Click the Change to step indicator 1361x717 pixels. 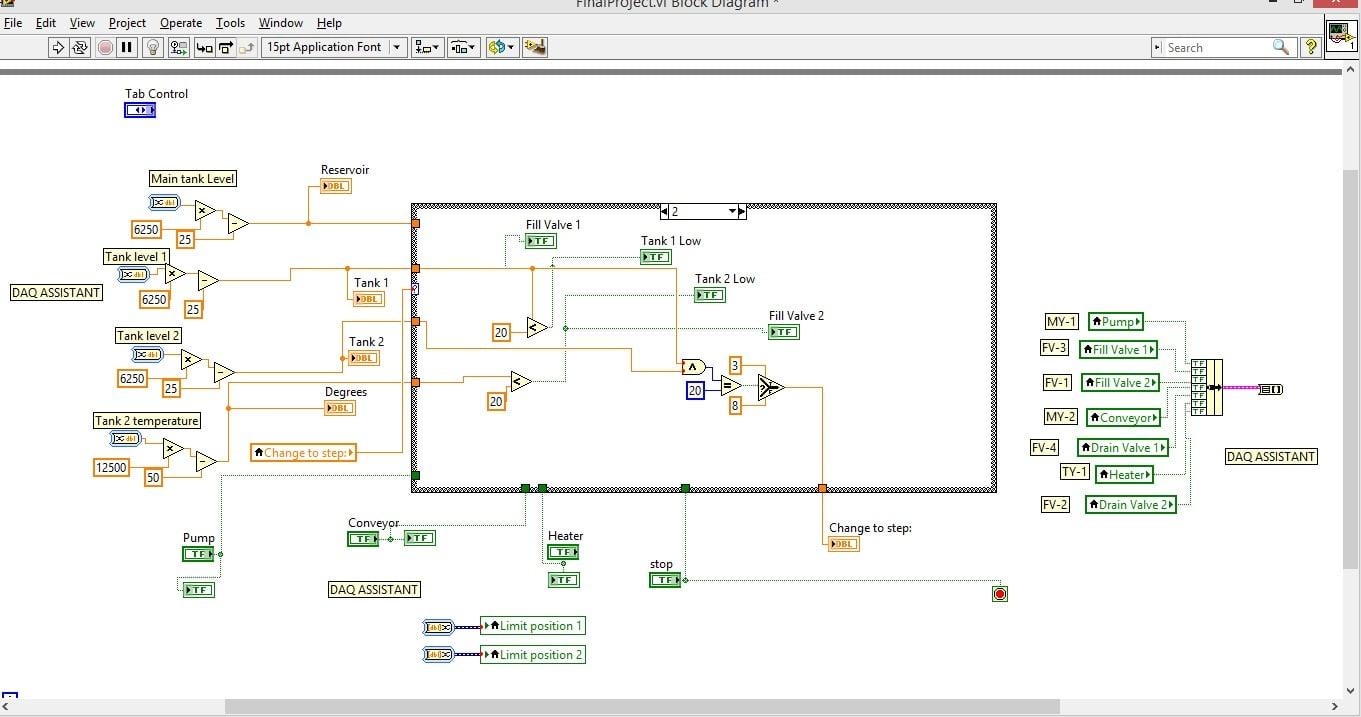coord(843,543)
